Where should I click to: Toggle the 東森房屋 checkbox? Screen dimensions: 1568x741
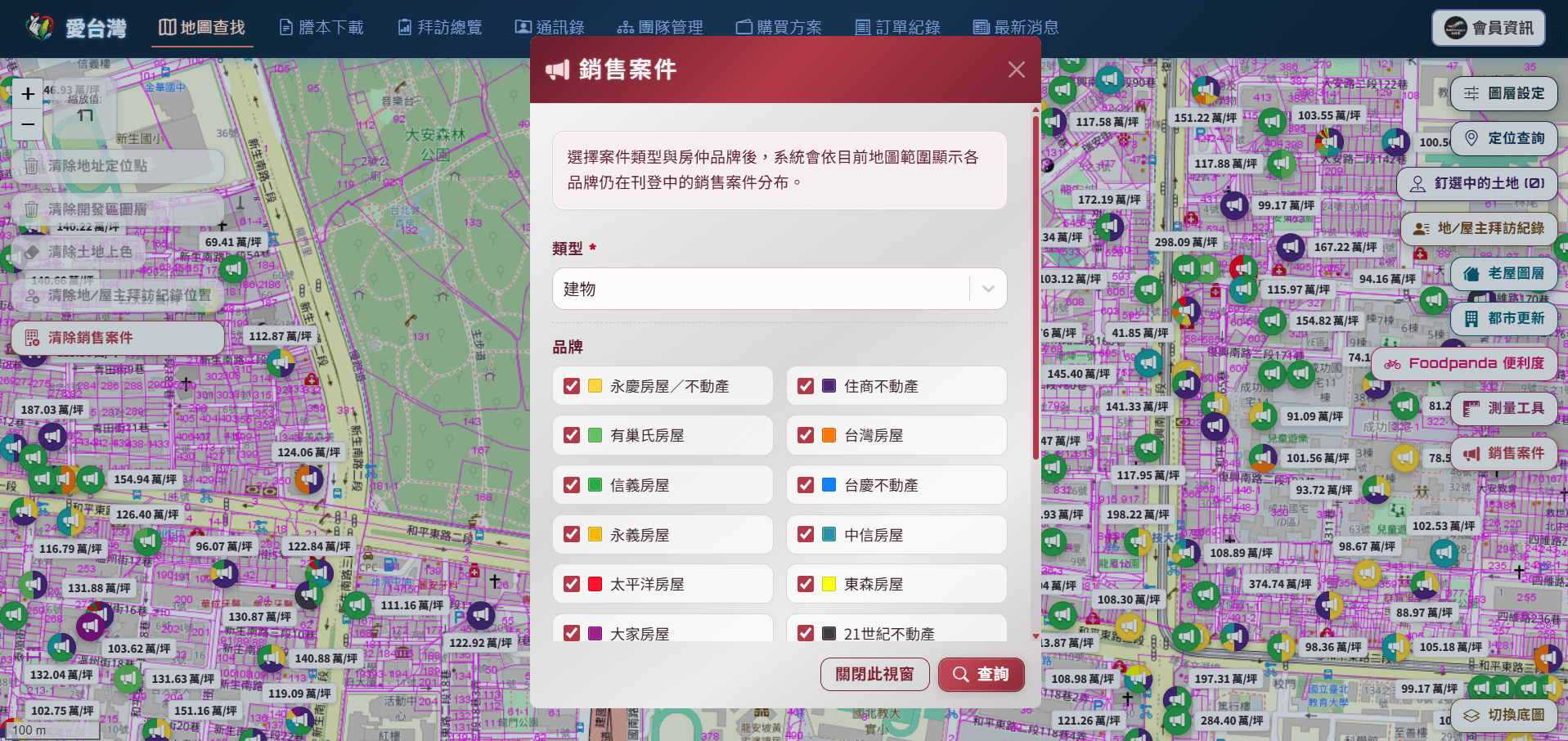[x=806, y=584]
